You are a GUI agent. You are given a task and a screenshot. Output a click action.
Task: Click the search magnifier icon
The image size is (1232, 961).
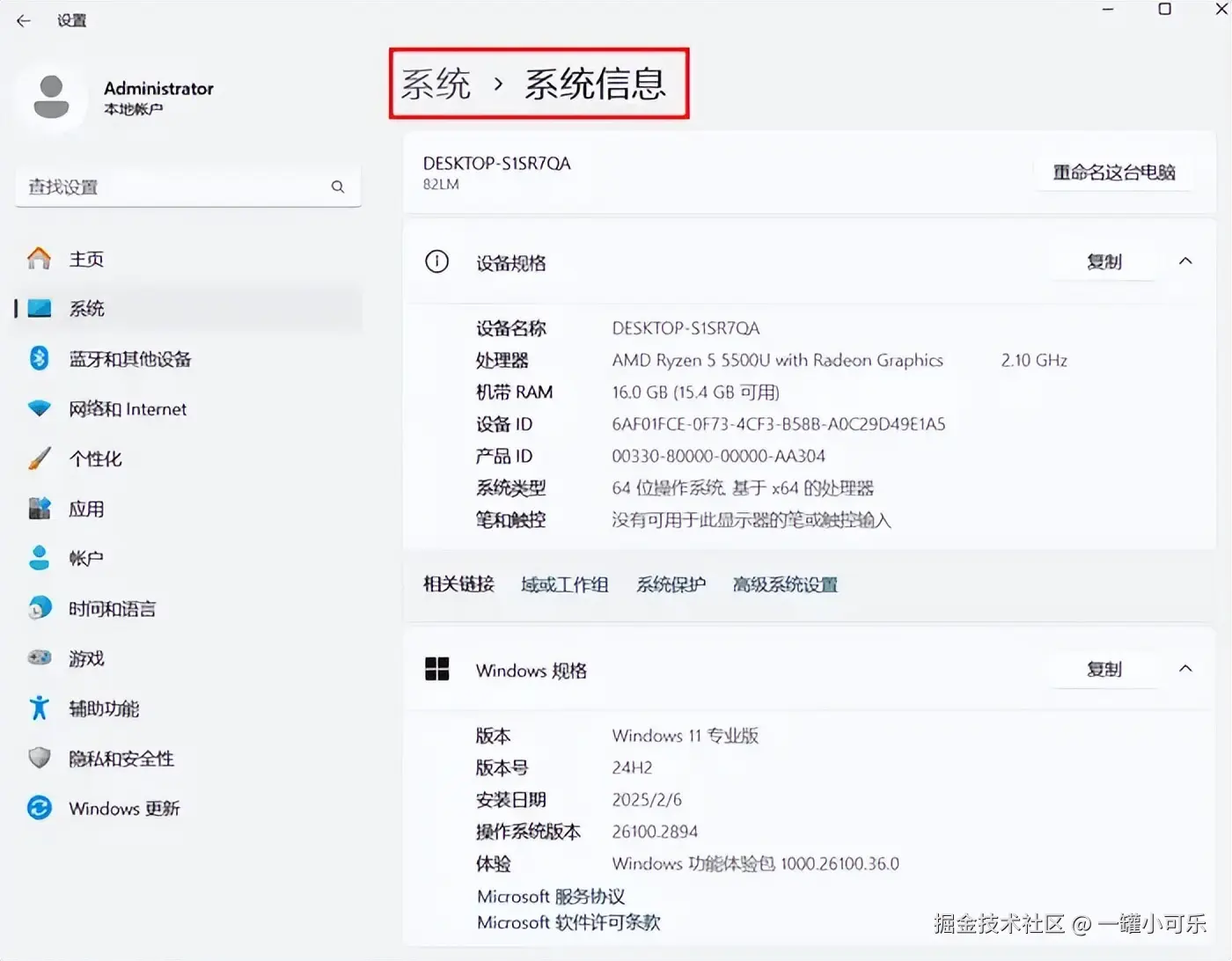(338, 187)
